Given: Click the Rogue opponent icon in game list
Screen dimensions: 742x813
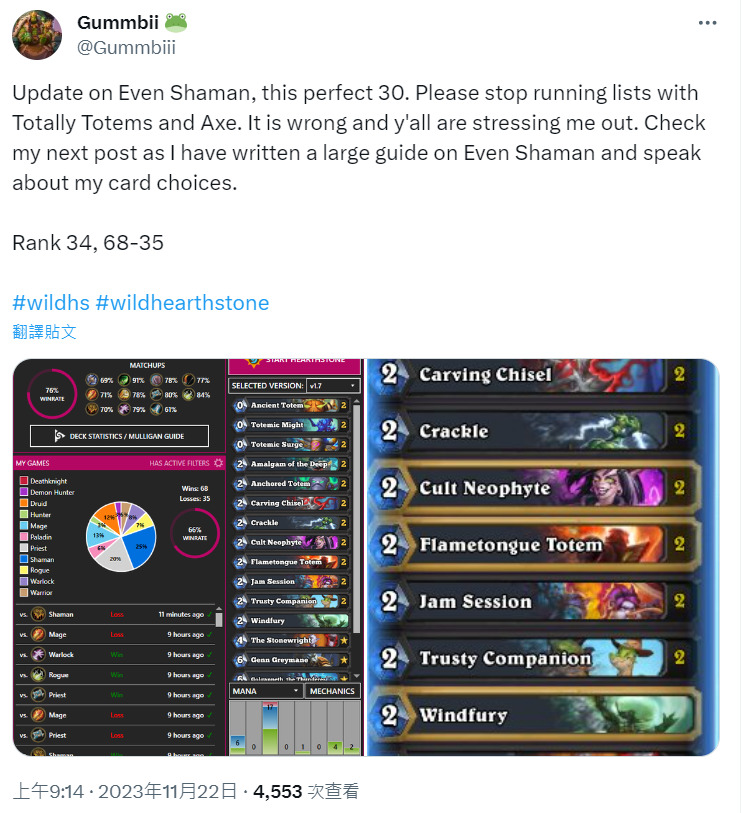Looking at the screenshot, I should tap(38, 675).
